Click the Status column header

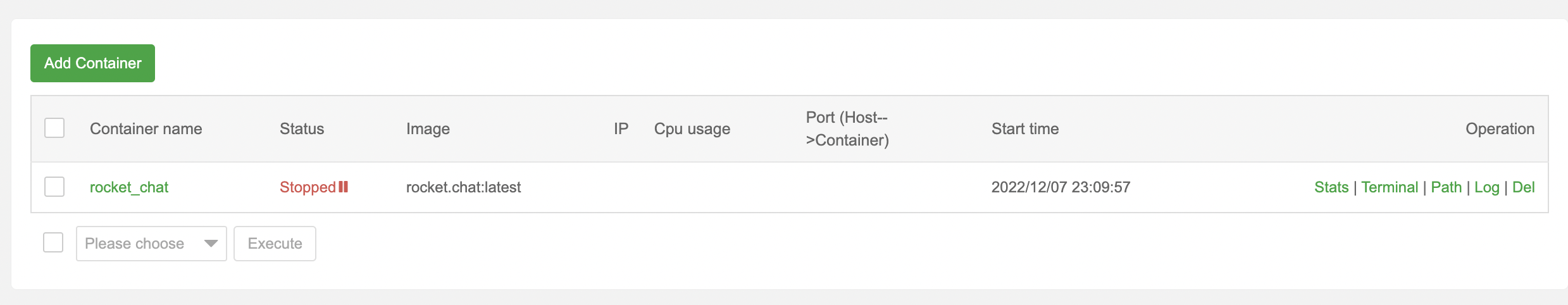tap(302, 129)
